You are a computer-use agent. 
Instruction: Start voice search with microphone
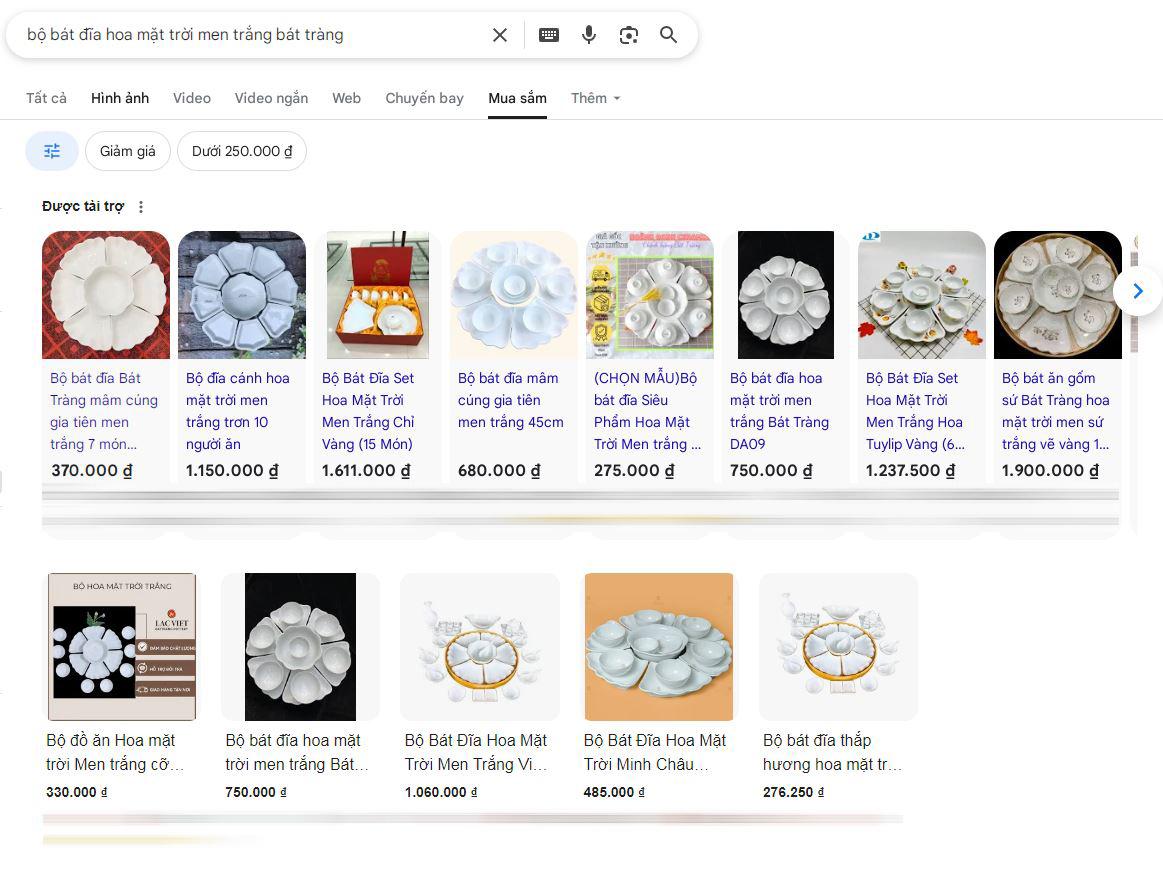coord(589,35)
